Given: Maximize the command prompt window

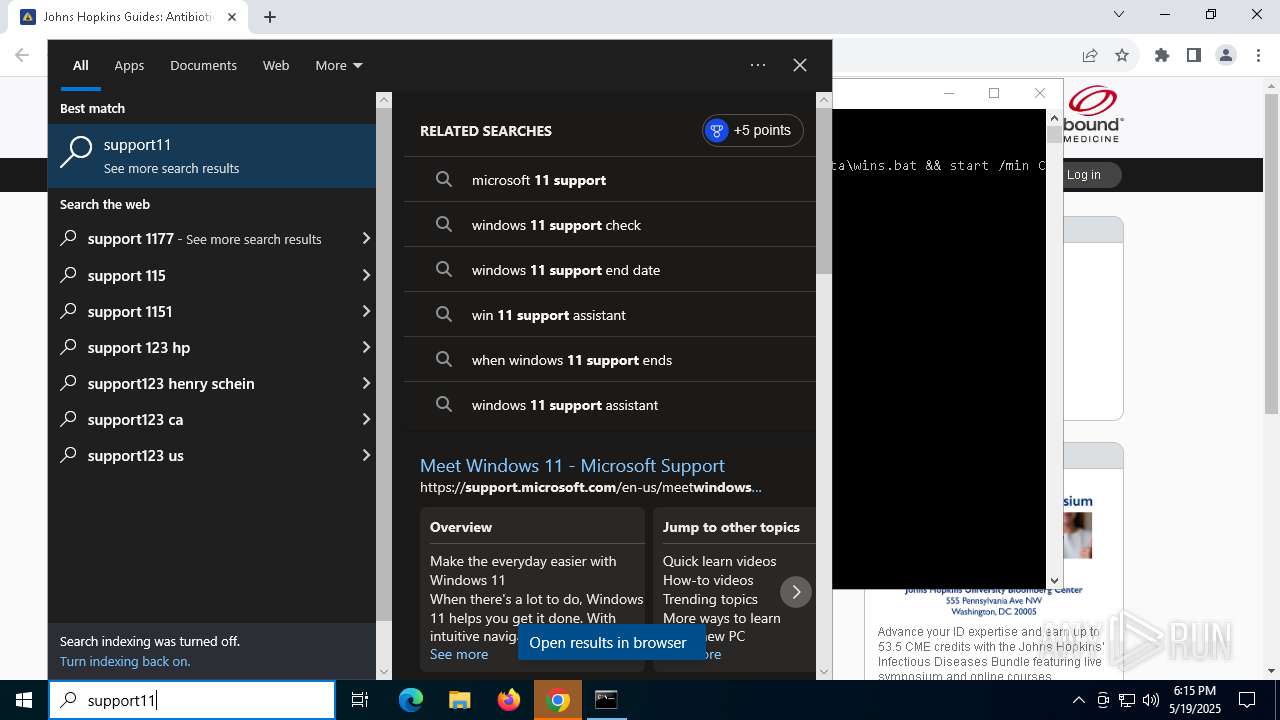Looking at the screenshot, I should point(994,93).
